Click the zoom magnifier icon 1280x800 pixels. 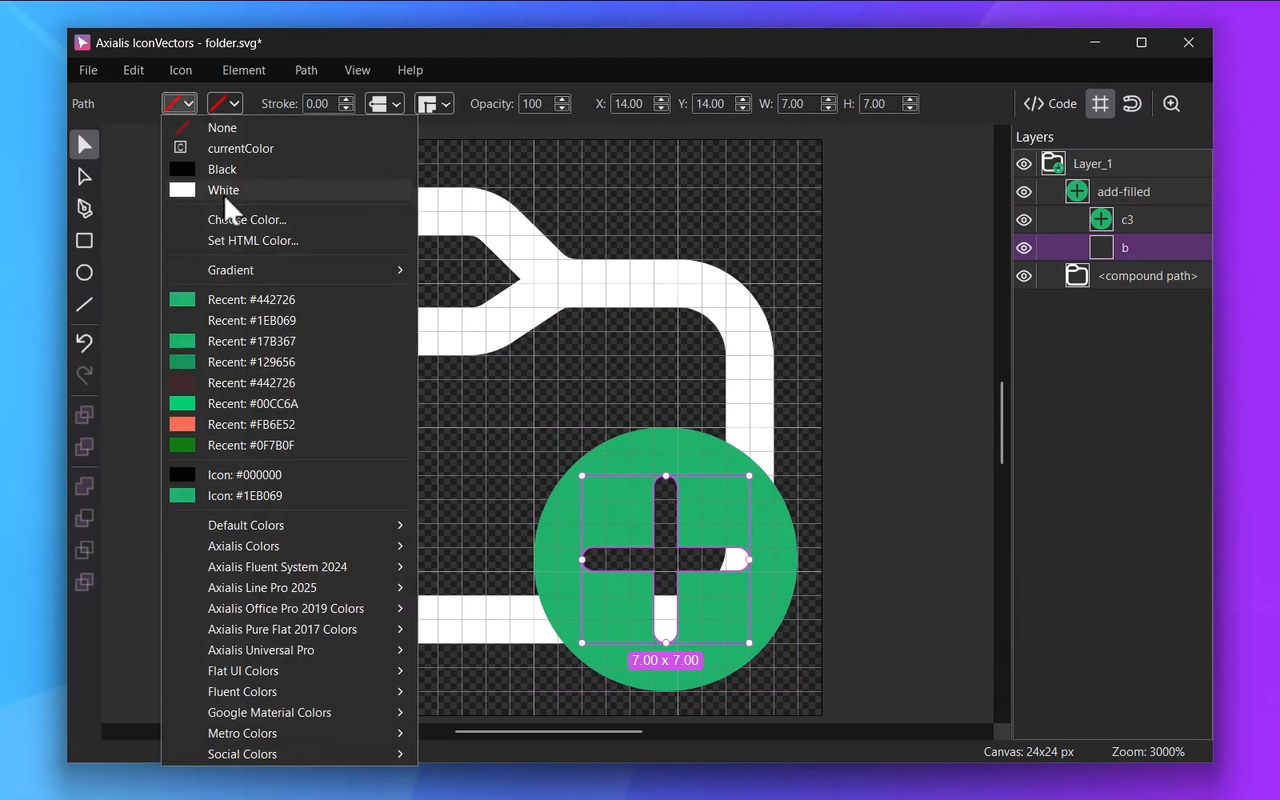1171,104
